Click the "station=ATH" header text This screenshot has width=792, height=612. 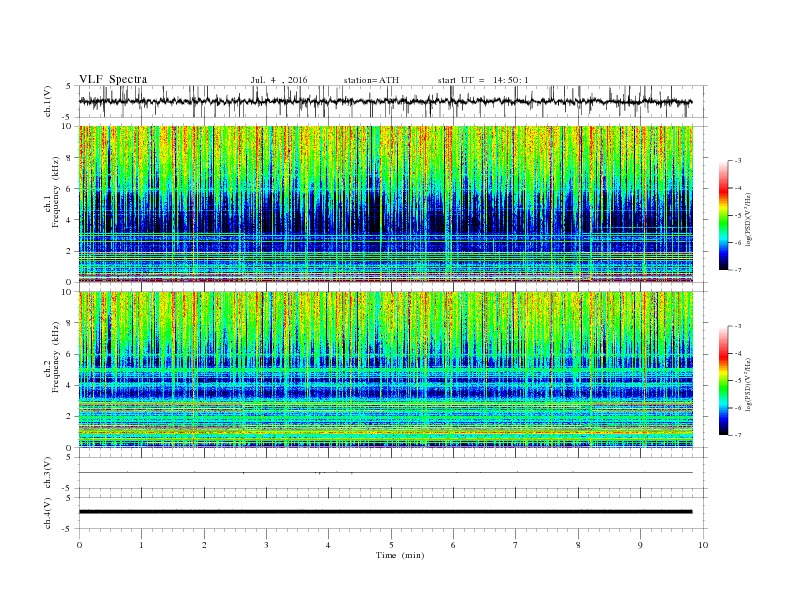point(371,80)
